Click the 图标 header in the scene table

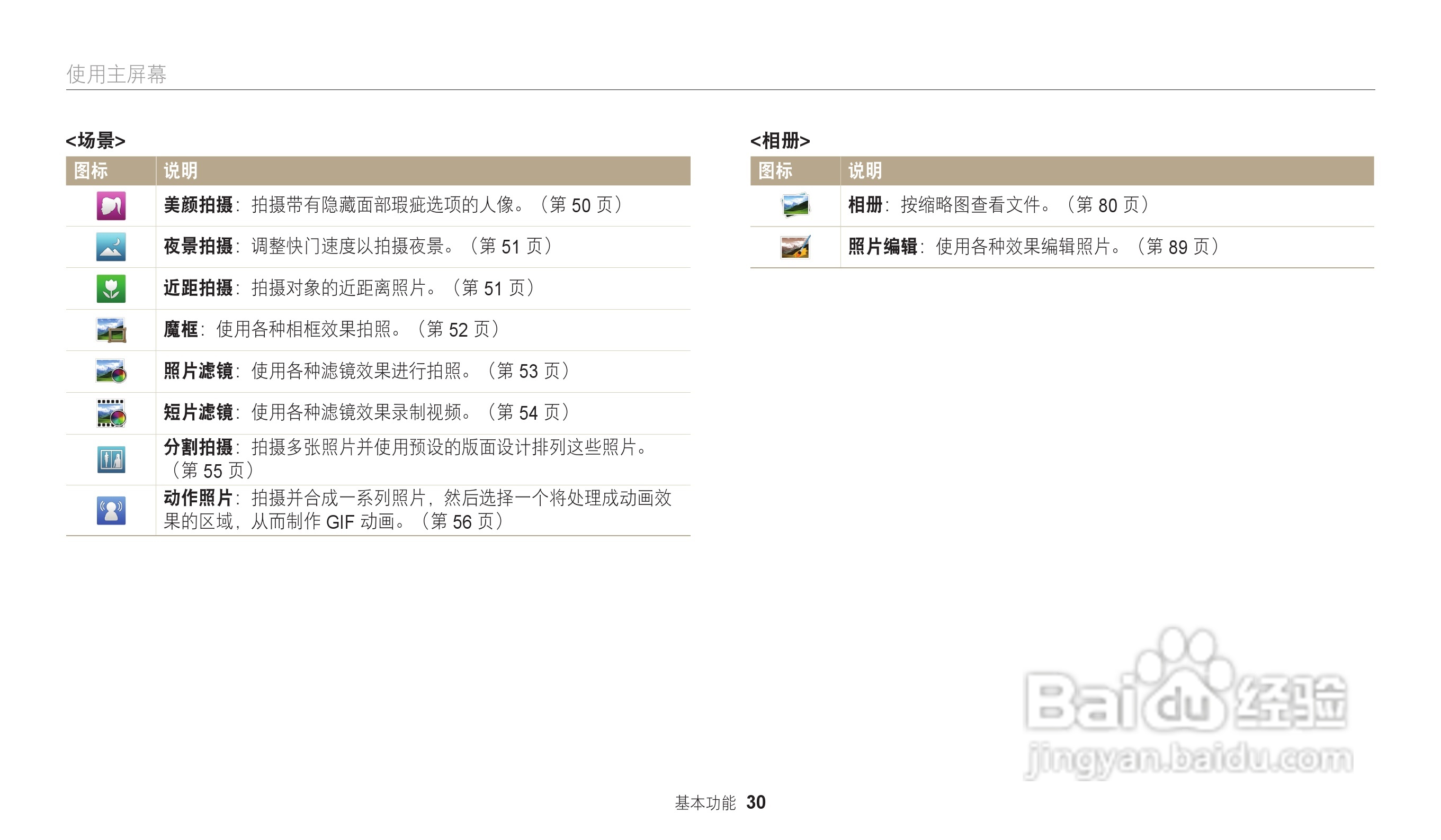pyautogui.click(x=91, y=170)
